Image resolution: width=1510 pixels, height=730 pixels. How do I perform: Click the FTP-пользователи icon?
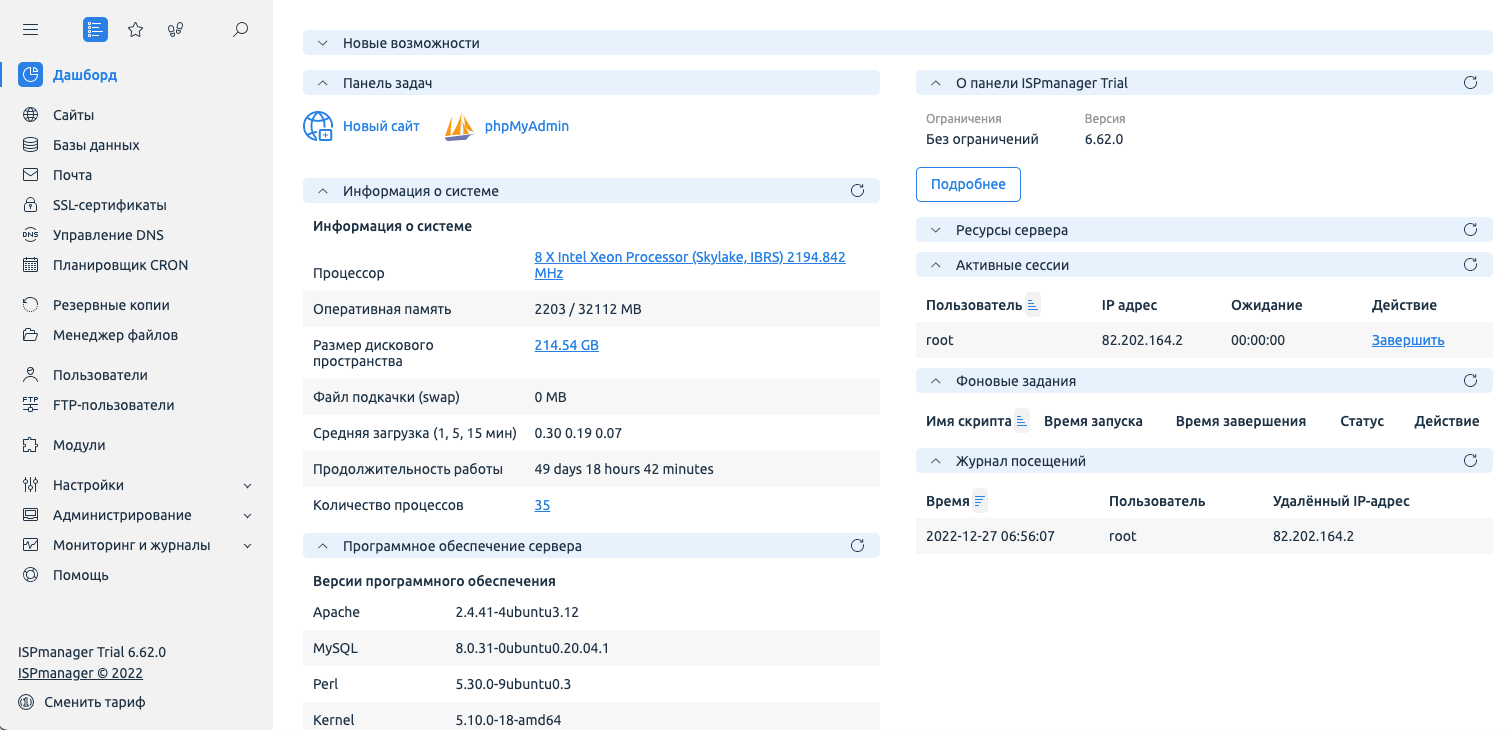tap(31, 405)
